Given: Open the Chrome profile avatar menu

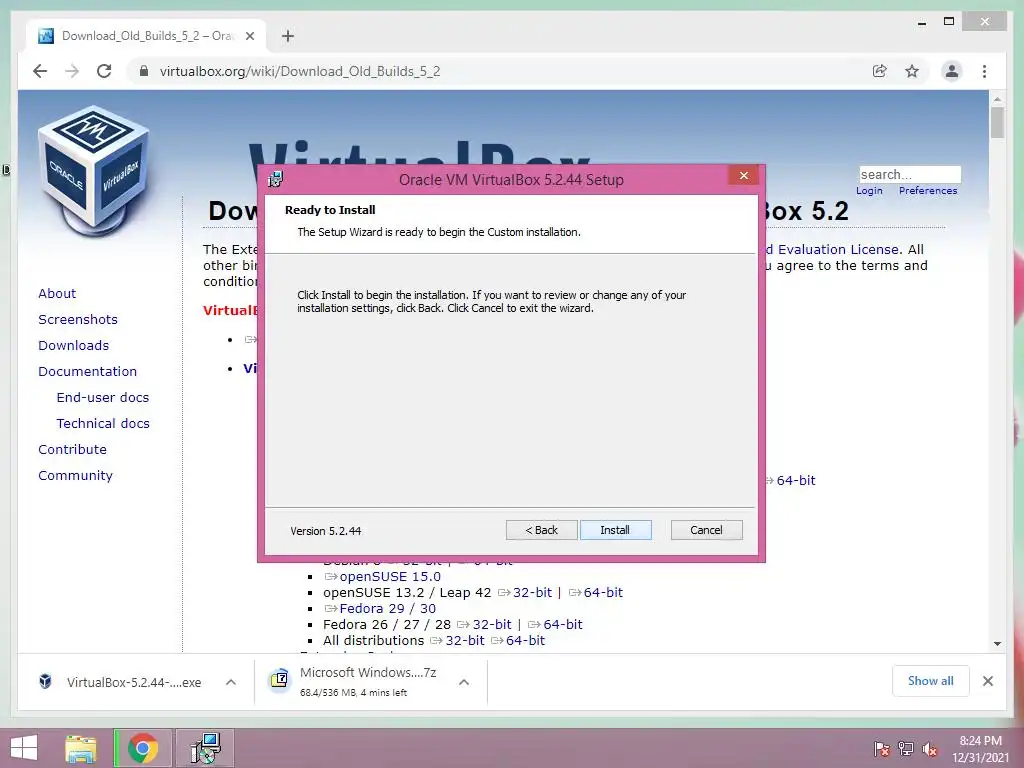Looking at the screenshot, I should pos(952,71).
